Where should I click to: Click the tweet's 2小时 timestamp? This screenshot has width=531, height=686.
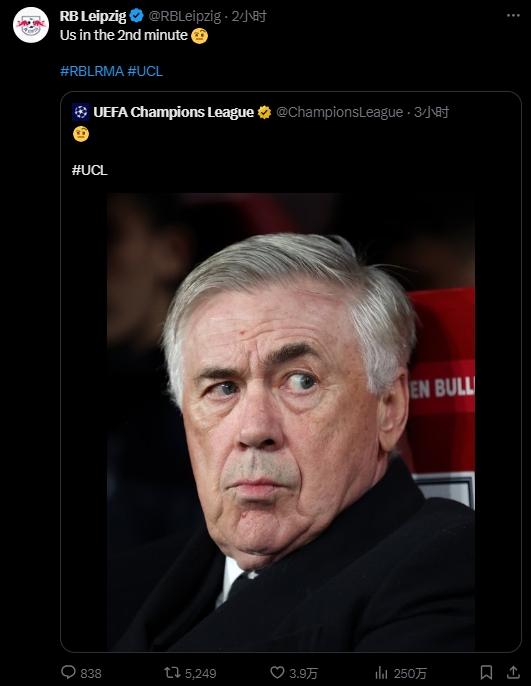(x=249, y=16)
